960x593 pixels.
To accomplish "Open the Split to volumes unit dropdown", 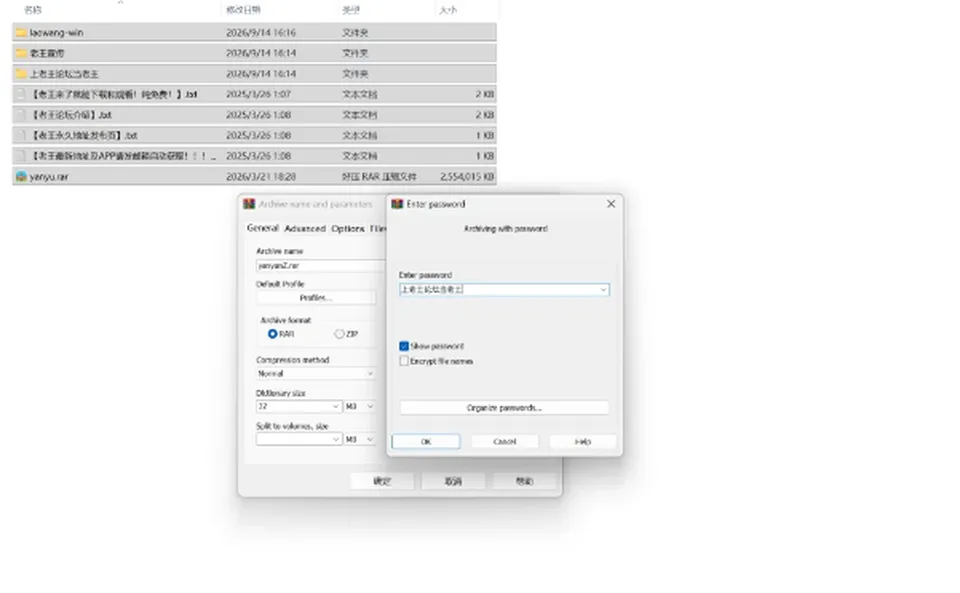I will click(370, 439).
